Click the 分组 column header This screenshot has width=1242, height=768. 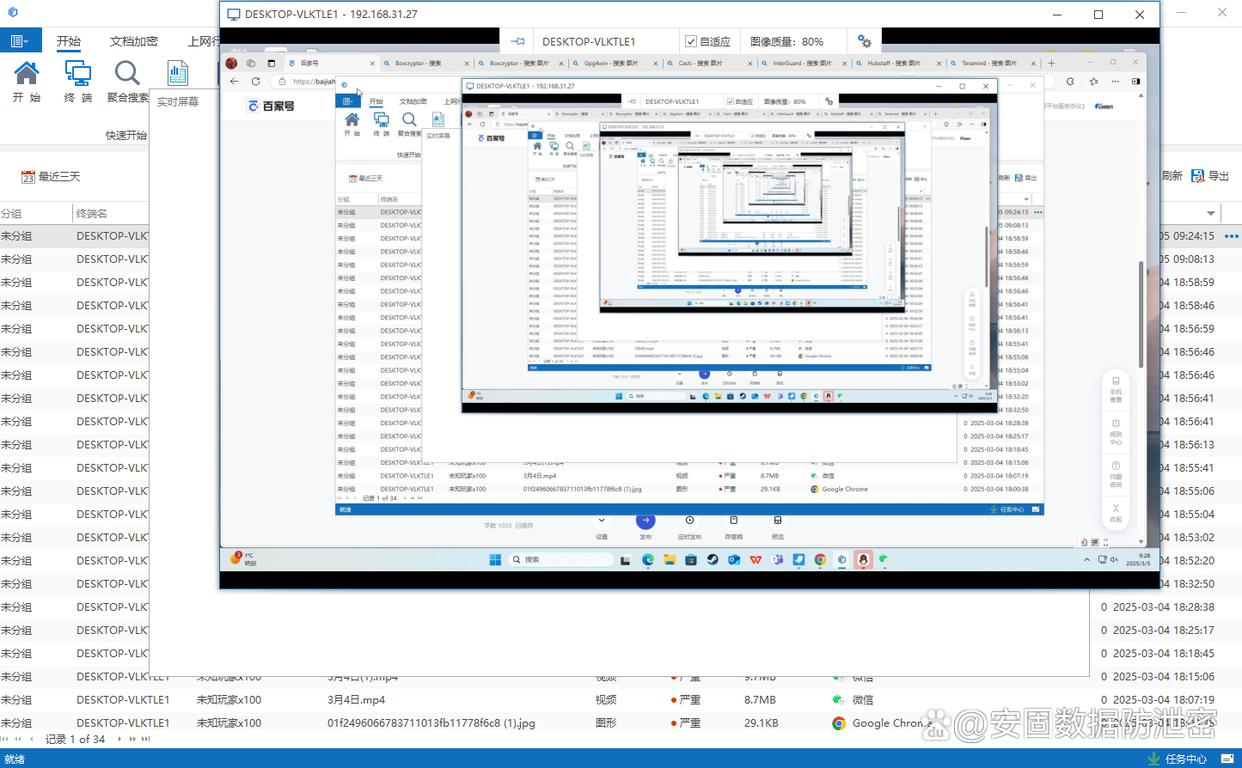point(11,214)
